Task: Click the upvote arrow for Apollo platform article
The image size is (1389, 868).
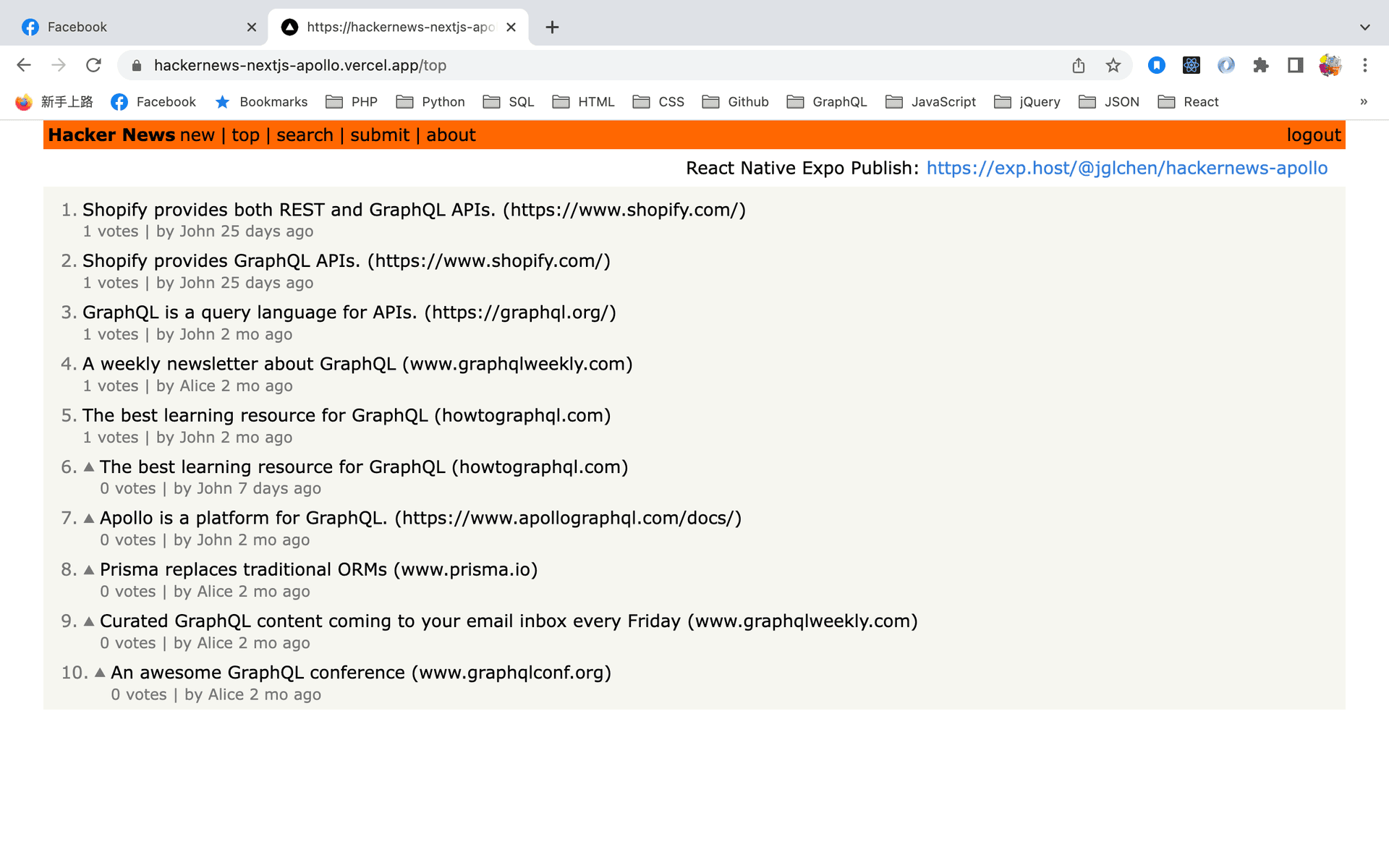Action: (88, 518)
